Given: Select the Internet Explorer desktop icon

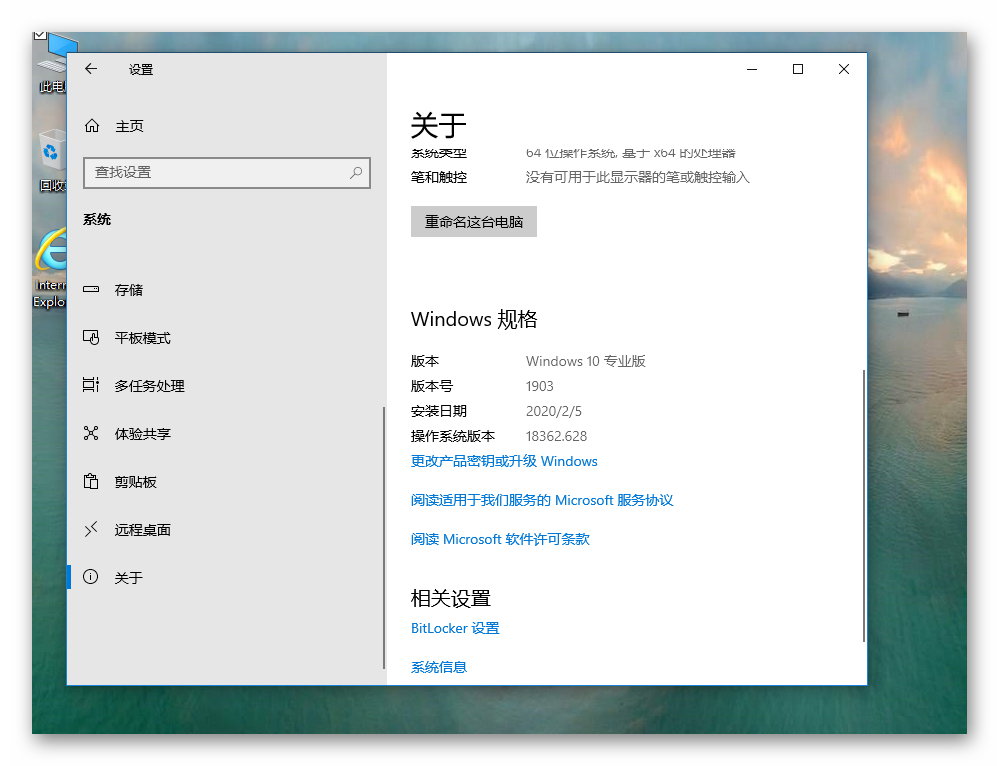Looking at the screenshot, I should [50, 268].
